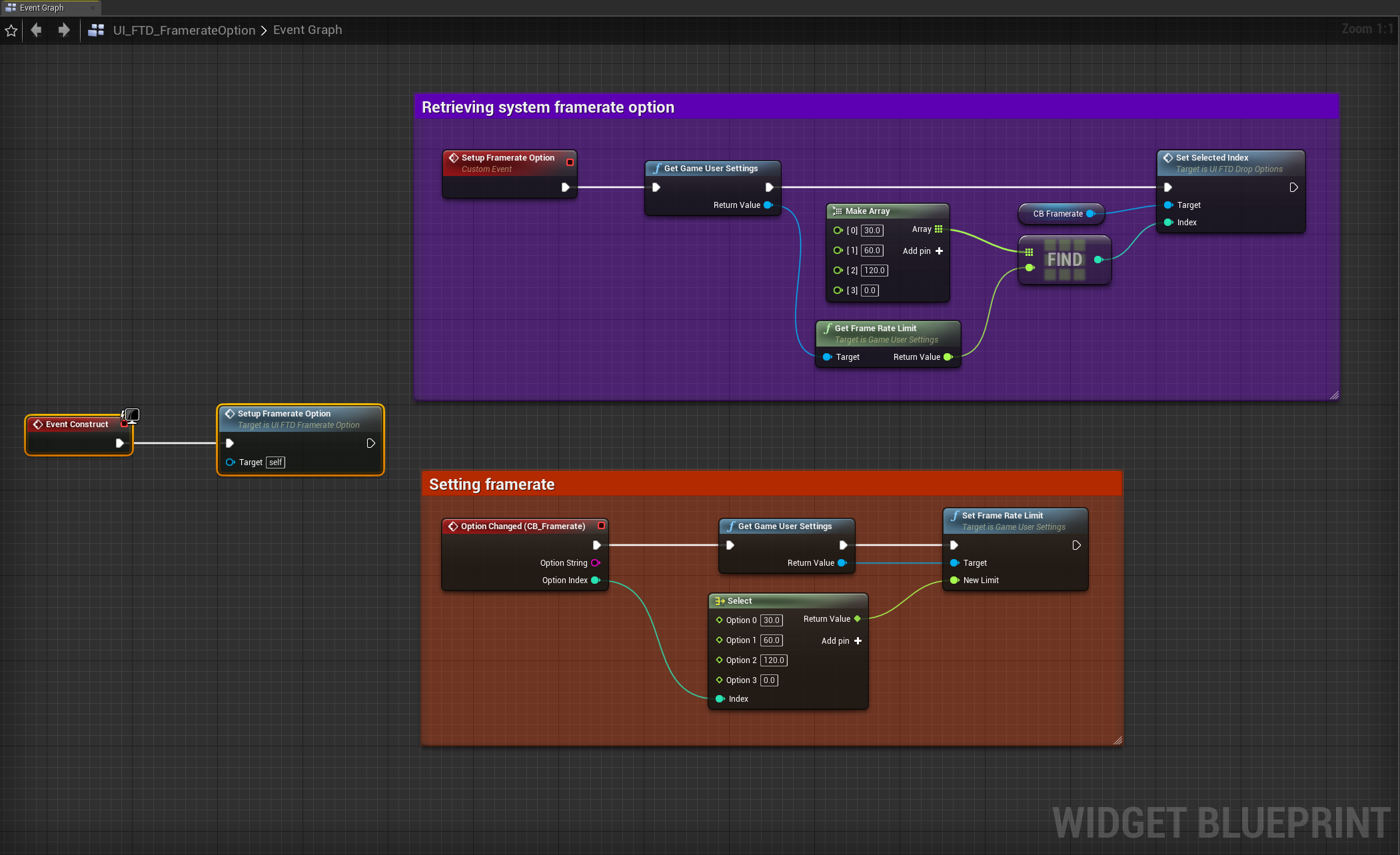
Task: Open UI_FTD_FramerateOption breadcrumb
Action: click(x=184, y=30)
